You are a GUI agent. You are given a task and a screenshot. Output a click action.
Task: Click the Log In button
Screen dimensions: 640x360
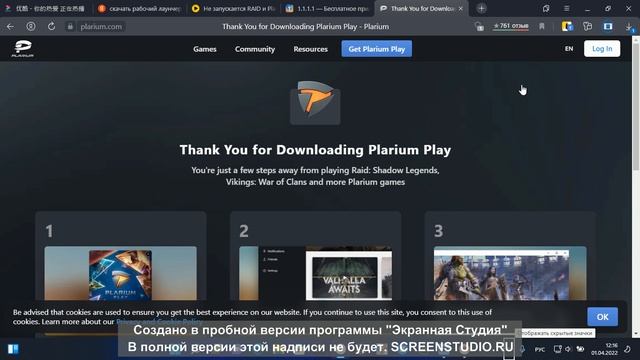click(602, 49)
